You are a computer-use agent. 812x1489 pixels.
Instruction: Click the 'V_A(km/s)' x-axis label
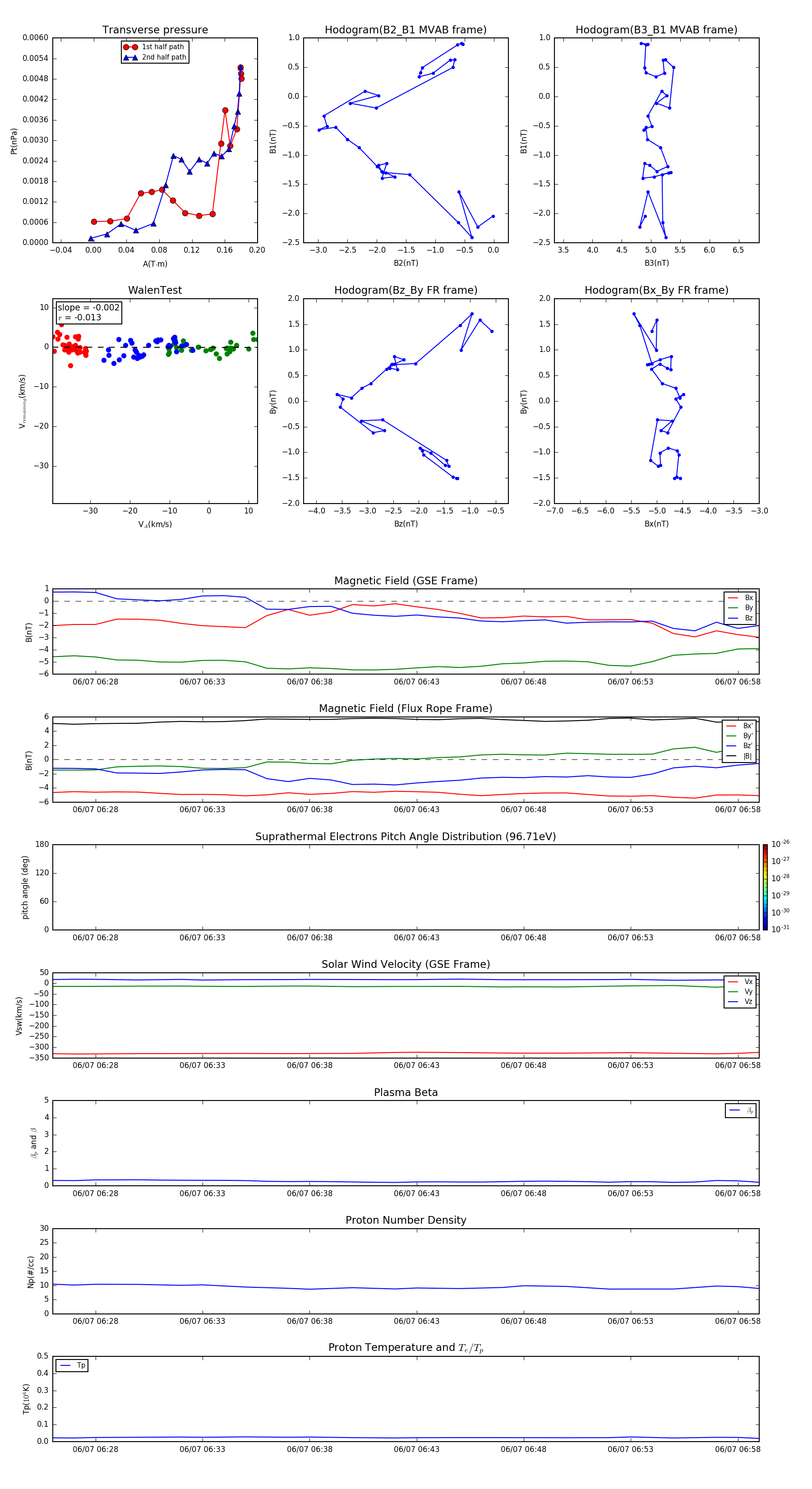(155, 524)
